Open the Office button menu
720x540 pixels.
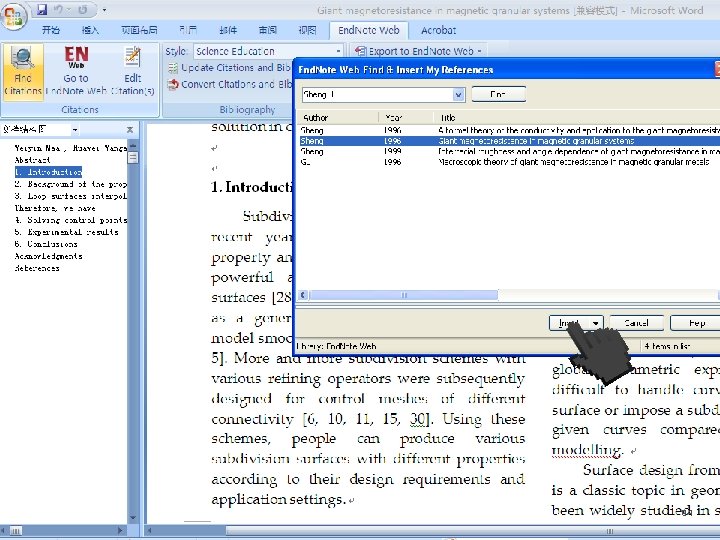click(14, 15)
